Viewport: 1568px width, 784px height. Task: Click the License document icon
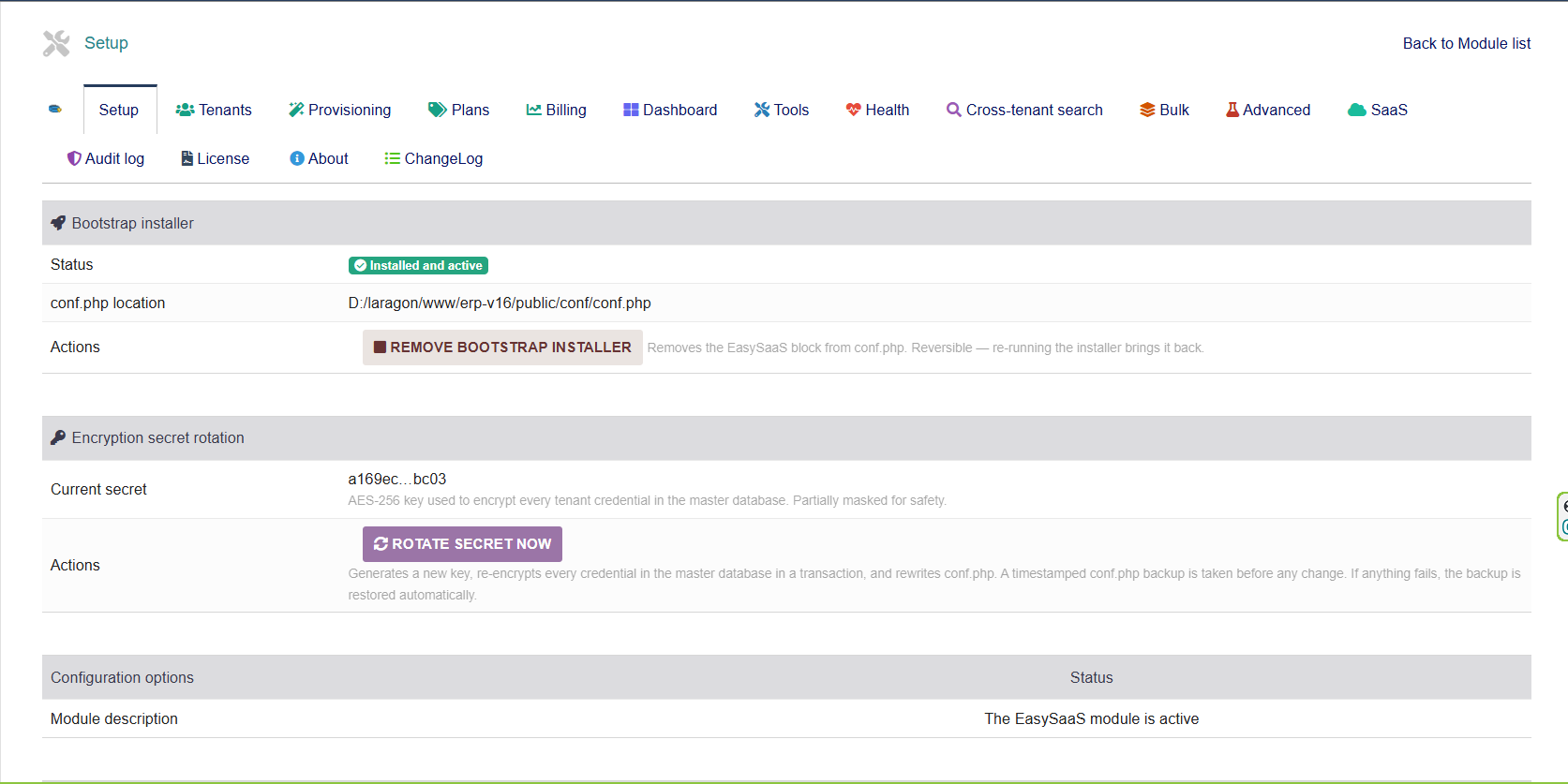187,158
